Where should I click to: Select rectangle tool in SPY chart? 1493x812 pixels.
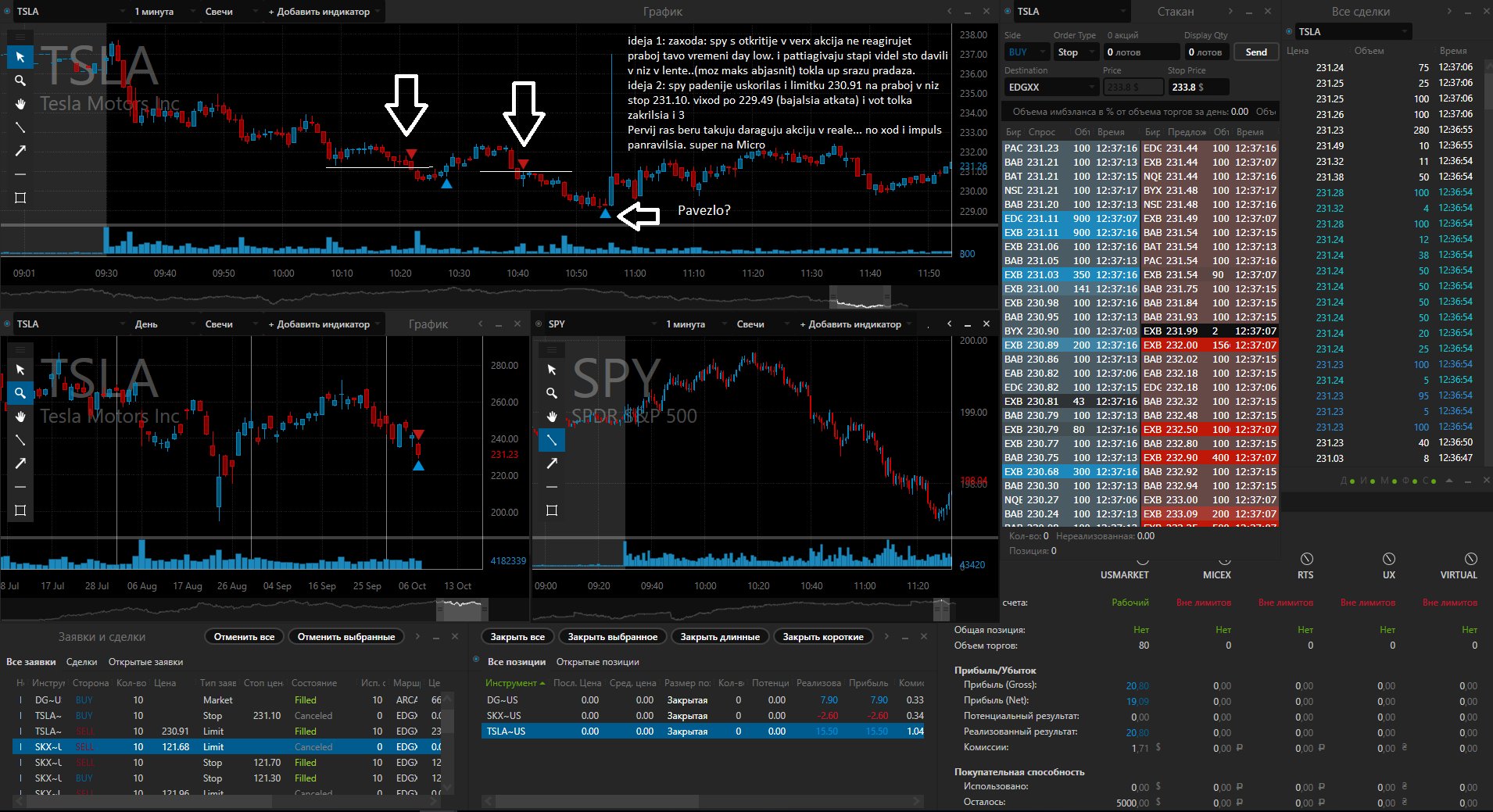(552, 510)
